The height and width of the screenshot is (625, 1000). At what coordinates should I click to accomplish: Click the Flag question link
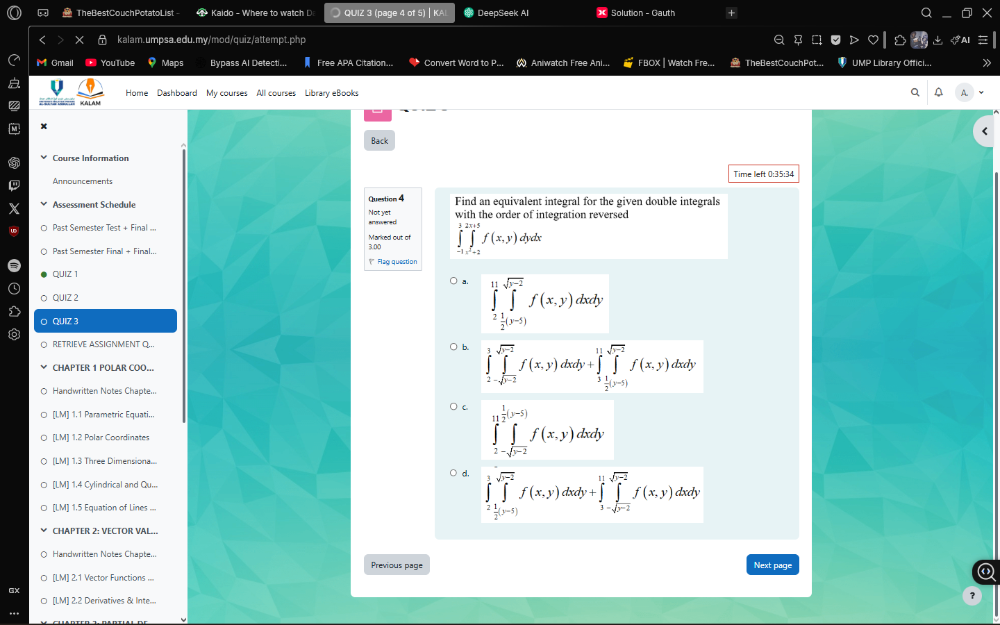point(393,262)
